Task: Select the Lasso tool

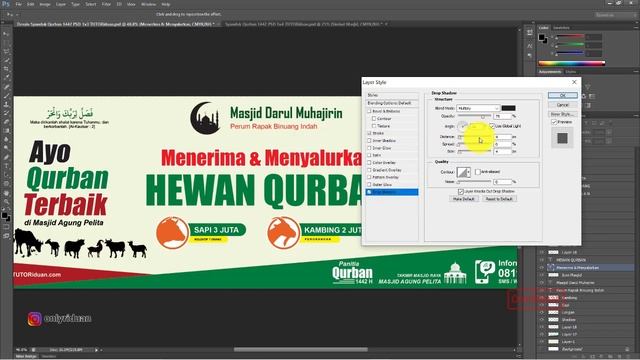Action: [x=6, y=51]
